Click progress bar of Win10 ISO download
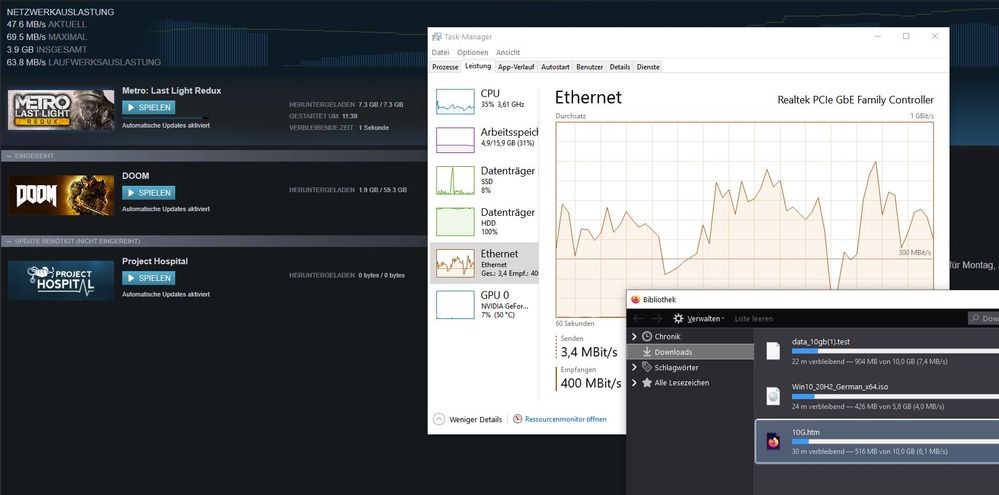Screen dimensions: 999x495 [895, 396]
